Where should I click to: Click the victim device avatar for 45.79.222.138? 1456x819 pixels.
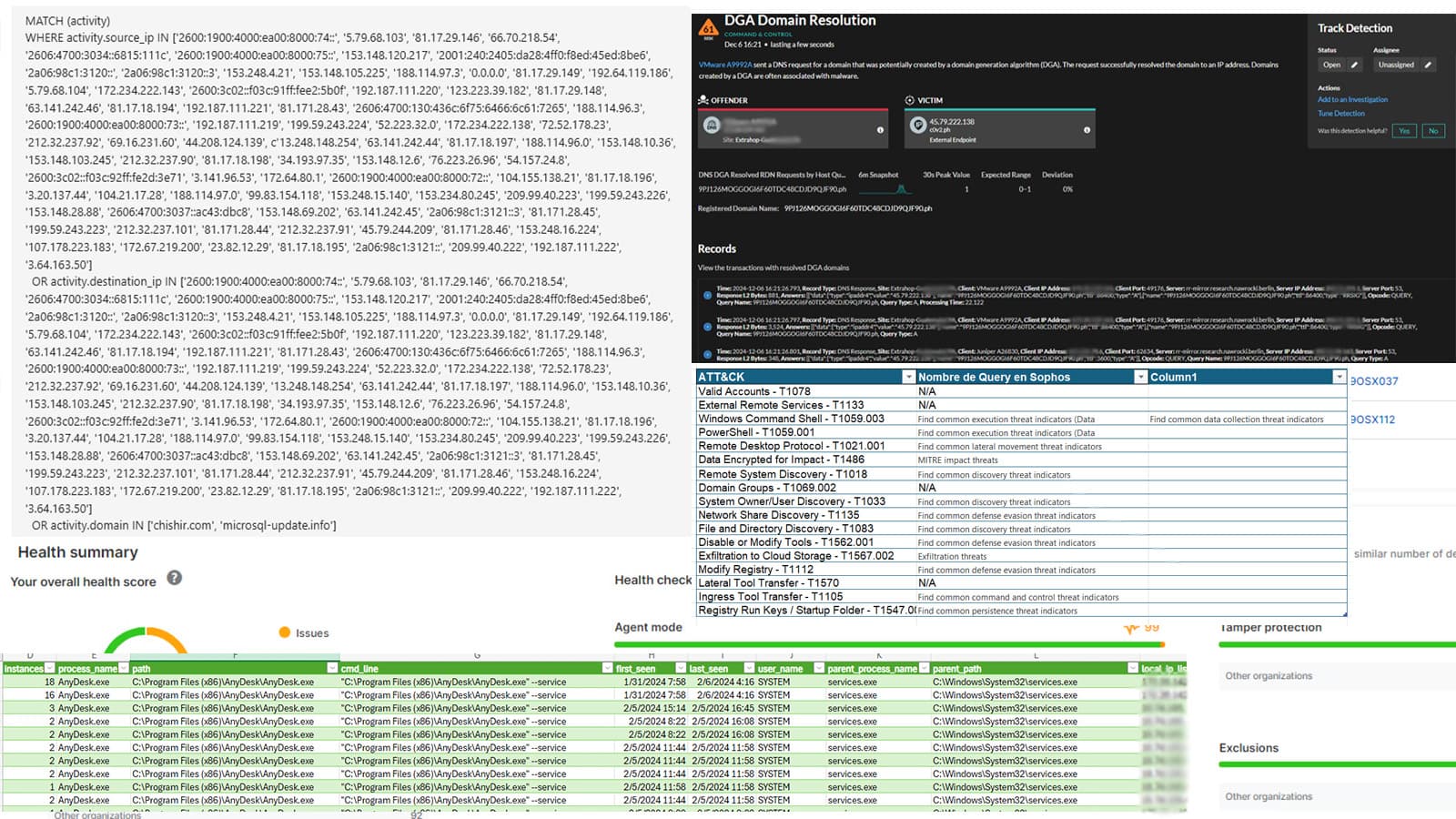[x=919, y=126]
